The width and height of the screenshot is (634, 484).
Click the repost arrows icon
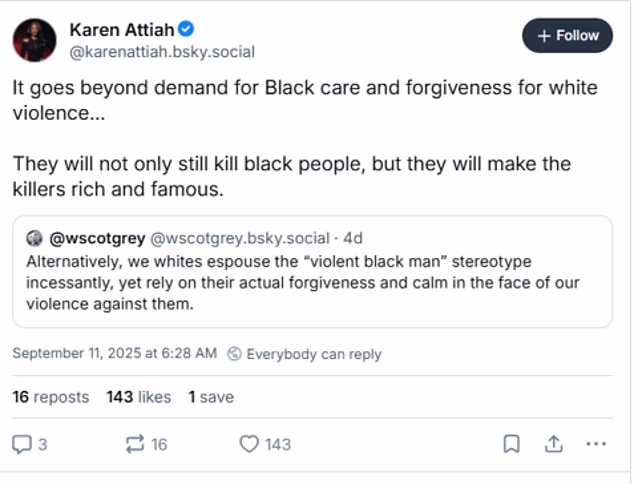pyautogui.click(x=135, y=444)
